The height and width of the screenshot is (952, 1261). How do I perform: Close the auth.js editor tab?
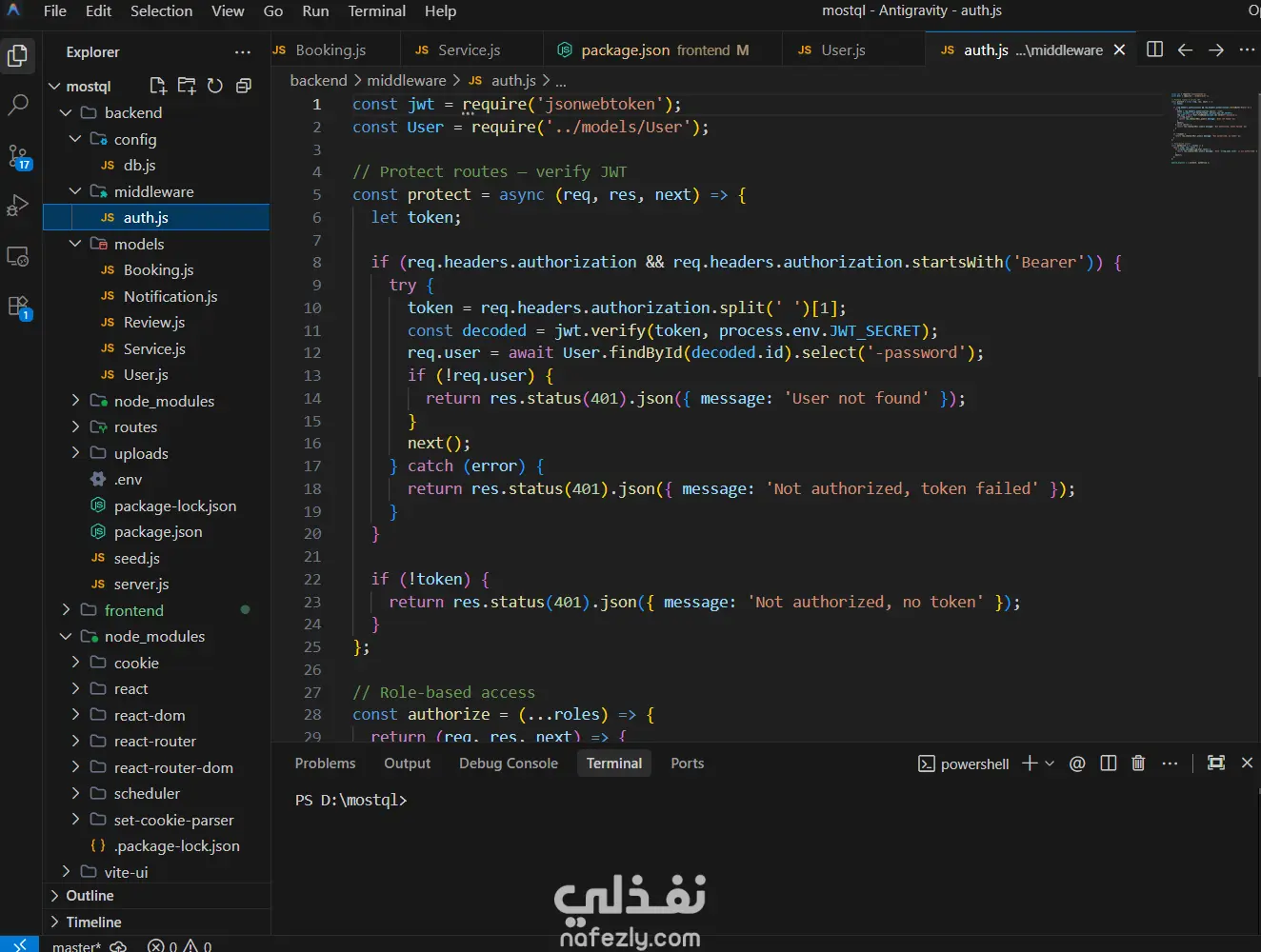tap(1119, 50)
